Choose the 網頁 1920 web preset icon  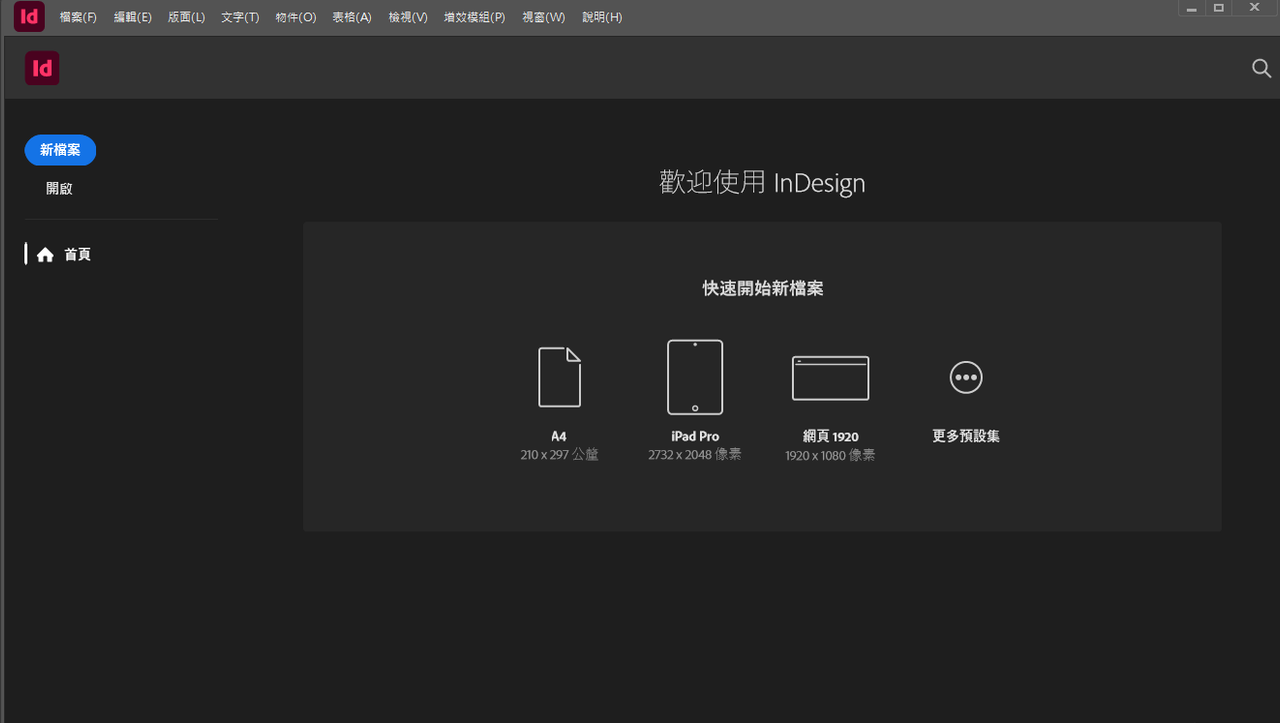830,378
